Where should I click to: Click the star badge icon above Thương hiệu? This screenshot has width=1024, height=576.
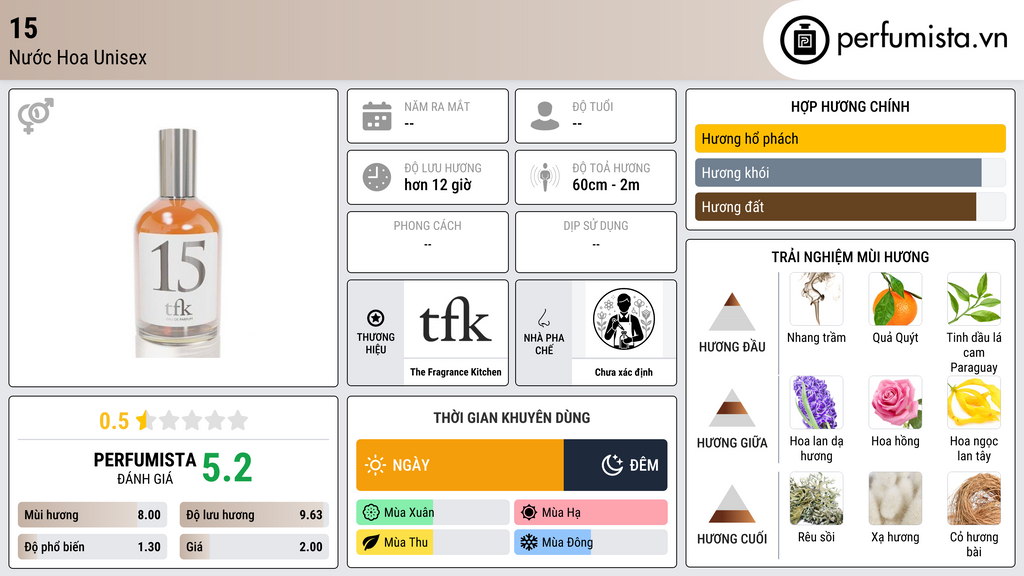pyautogui.click(x=376, y=318)
